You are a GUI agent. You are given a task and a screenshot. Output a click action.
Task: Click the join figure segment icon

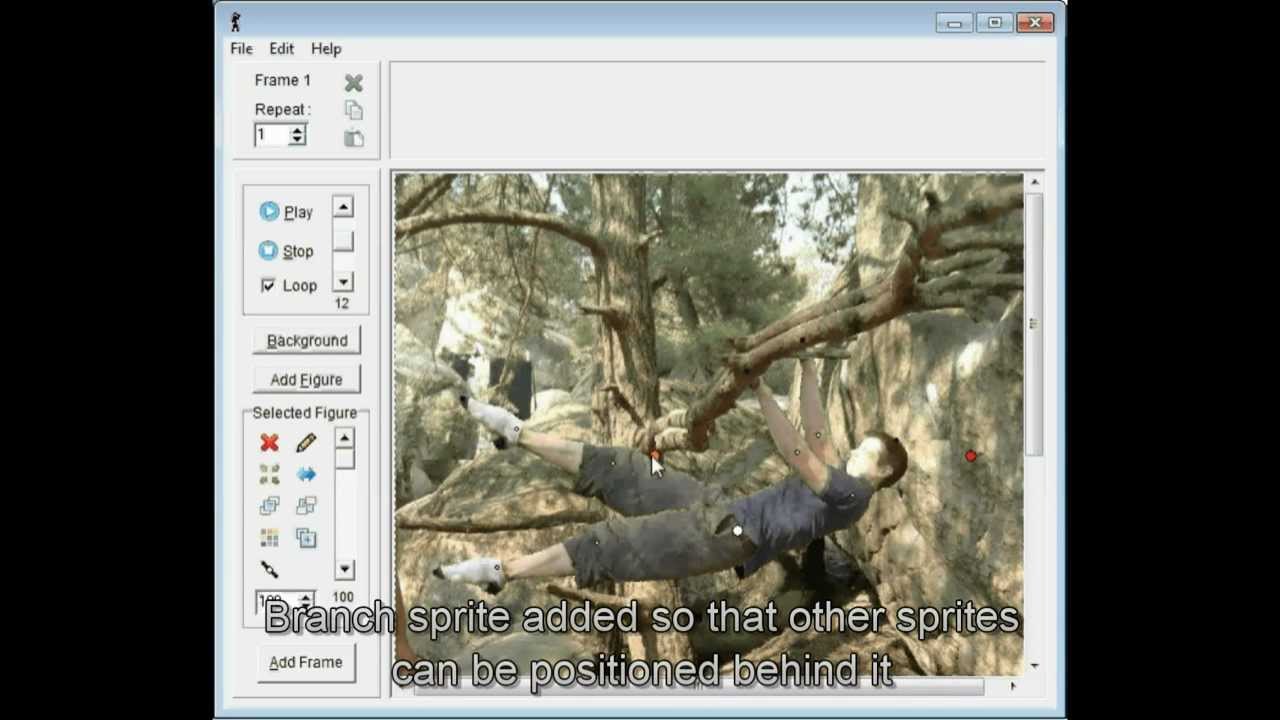(x=269, y=569)
